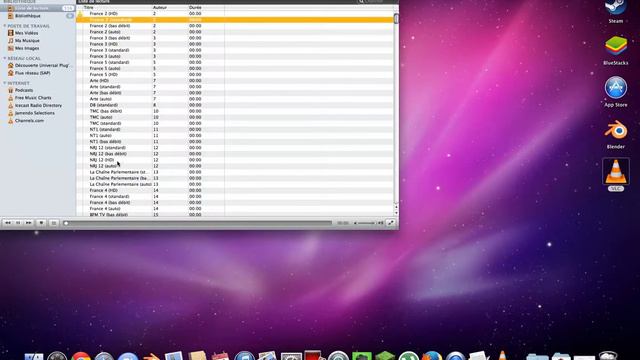Select the France 4 (auto) row
The width and height of the screenshot is (640, 360).
(x=235, y=209)
